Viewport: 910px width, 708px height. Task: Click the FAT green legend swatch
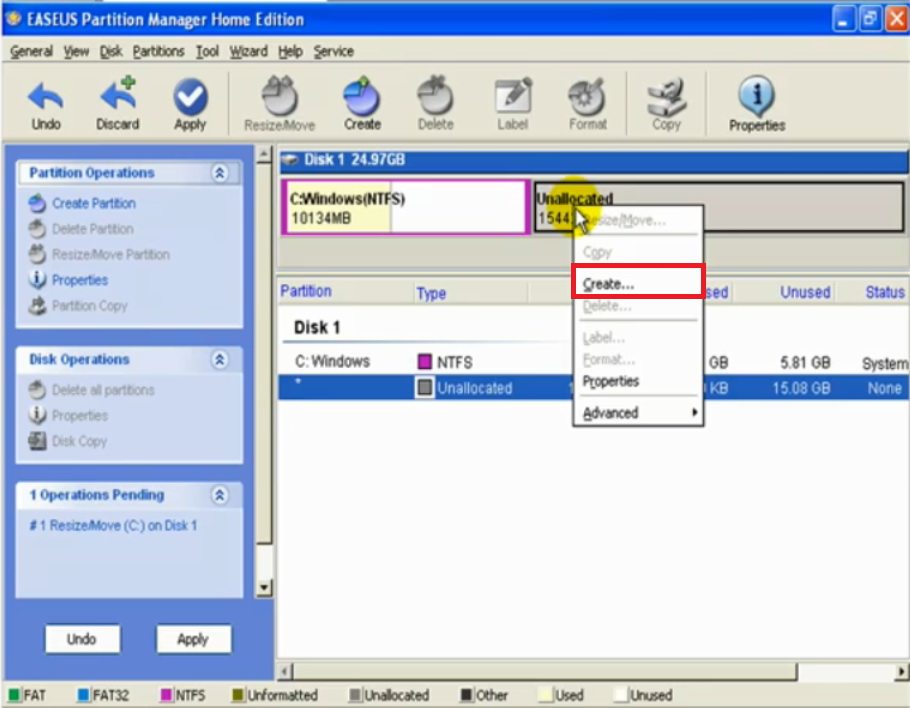click(x=14, y=695)
